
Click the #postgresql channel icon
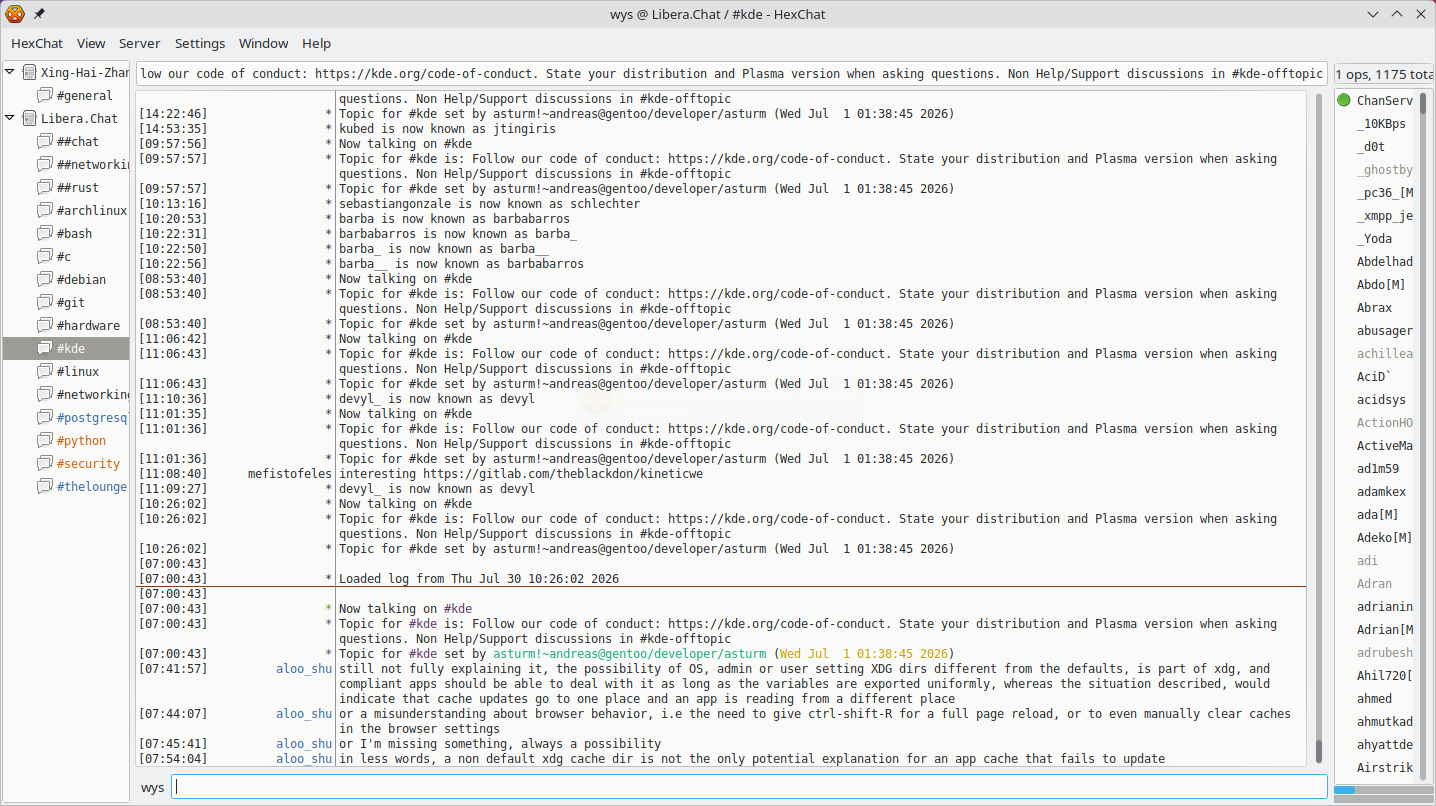44,418
